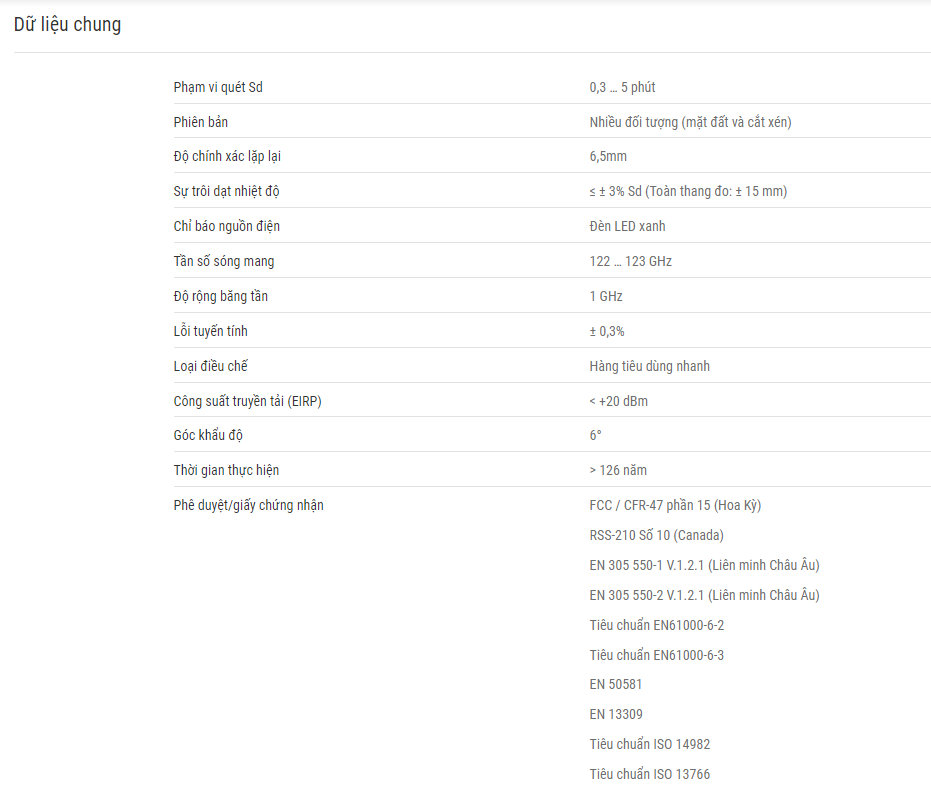Click the '6,5mm' value
This screenshot has width=931, height=805.
(608, 156)
